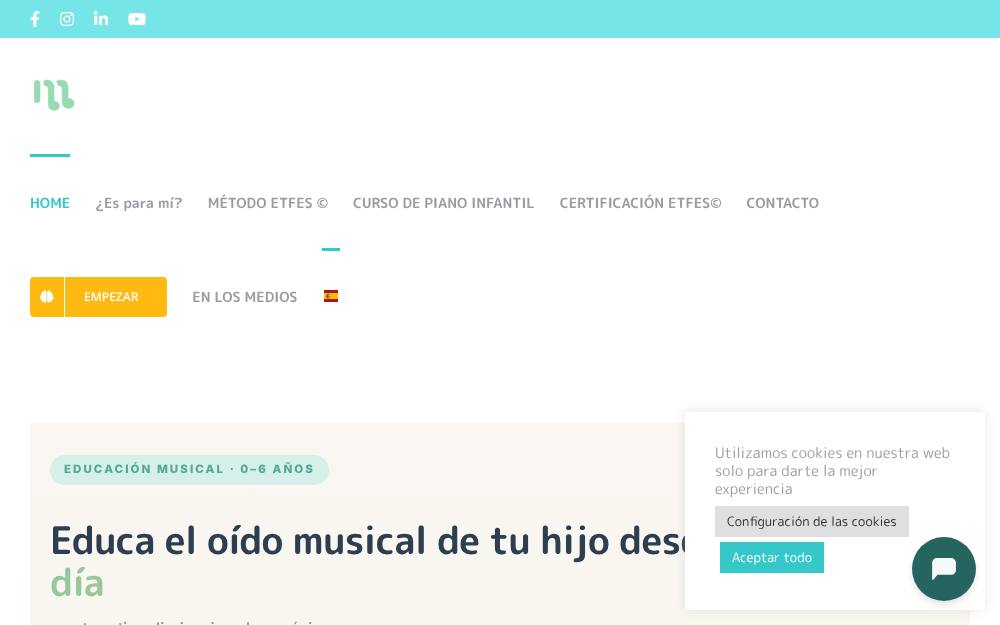Open CURSO DE PIANO INFANTIL
Screen dimensions: 1000x625
tap(443, 203)
